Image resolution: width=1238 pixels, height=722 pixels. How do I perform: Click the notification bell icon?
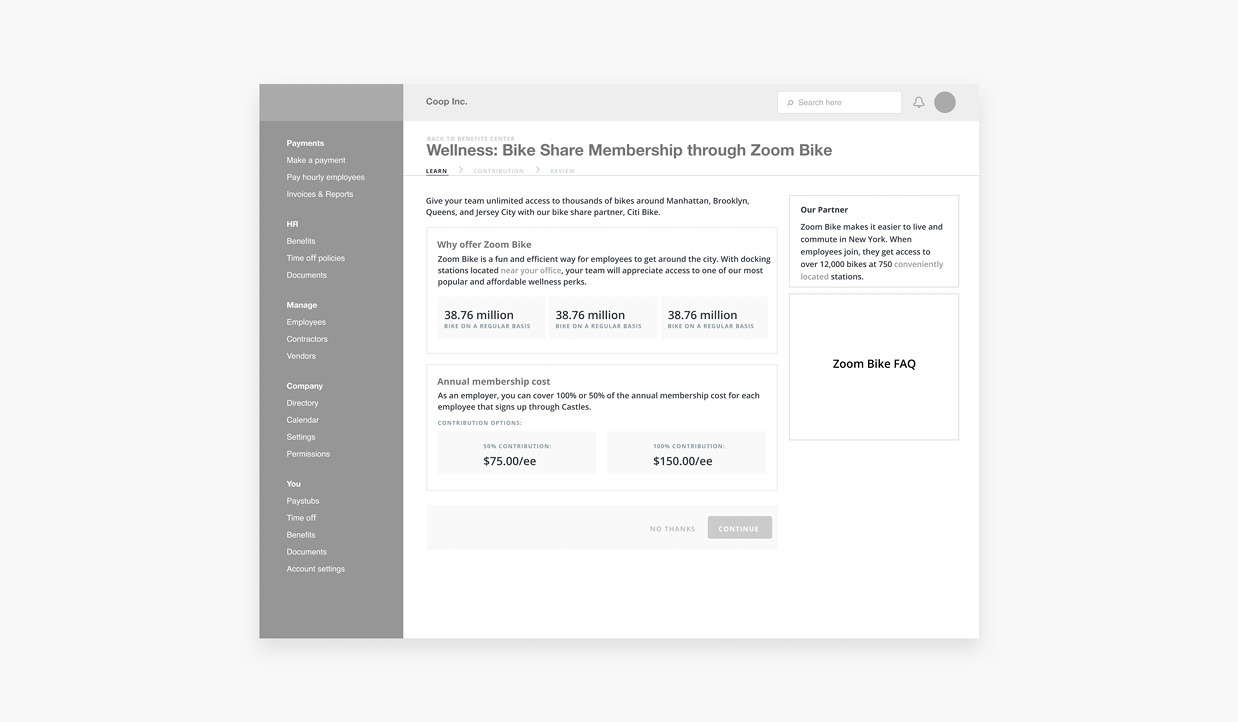(x=919, y=102)
